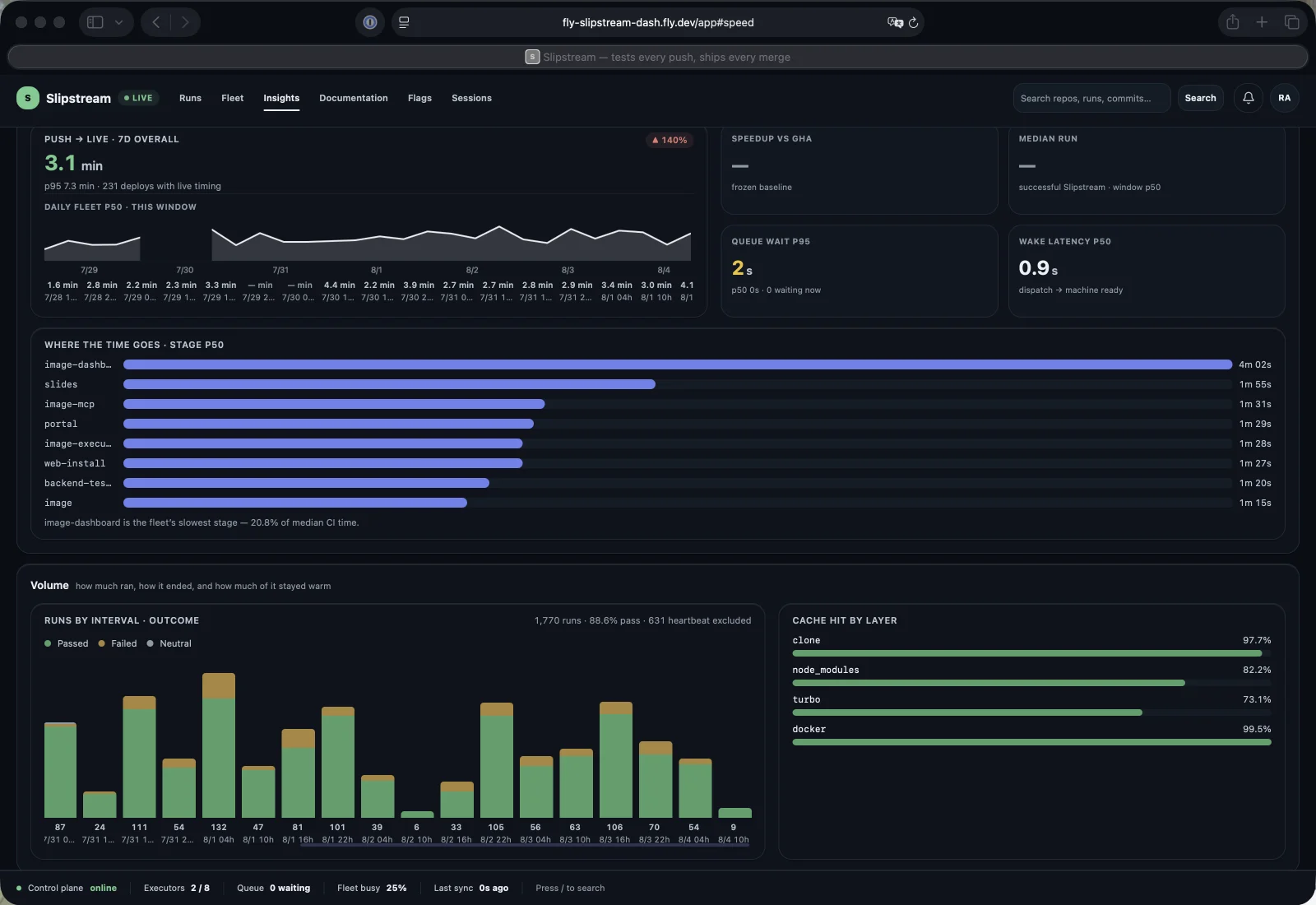Click the translate page icon
This screenshot has height=905, width=1316.
(895, 22)
